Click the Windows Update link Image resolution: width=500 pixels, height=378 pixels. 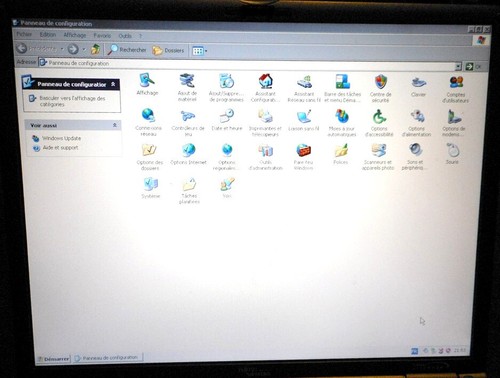tap(61, 138)
